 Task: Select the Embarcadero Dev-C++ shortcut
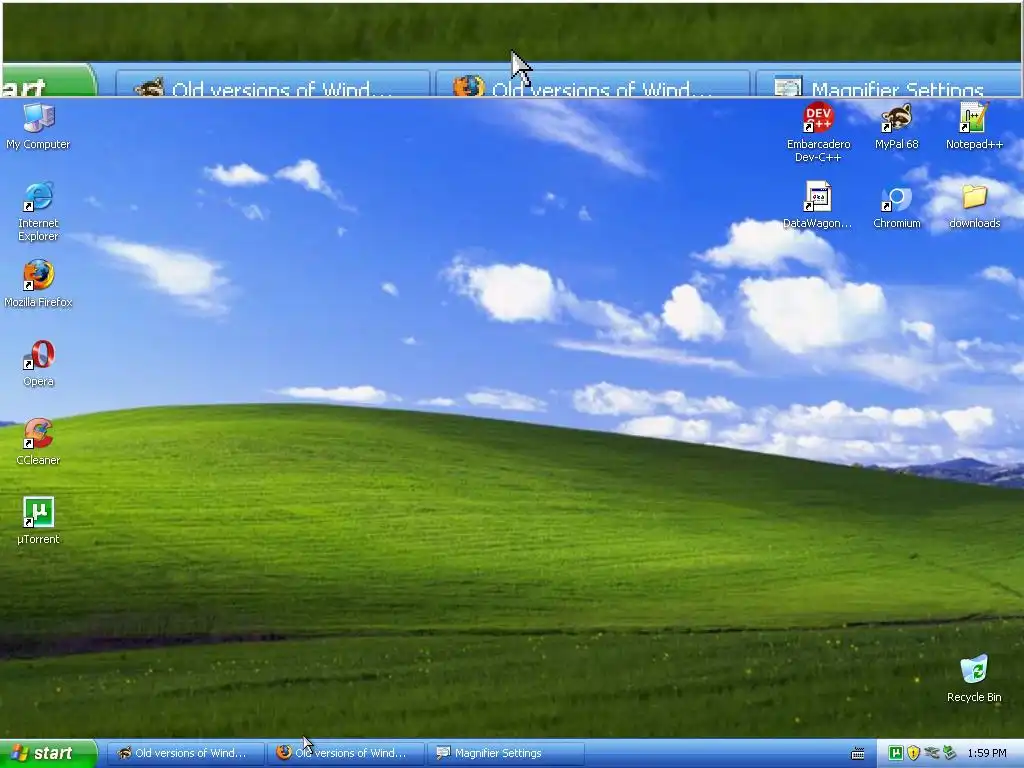click(818, 133)
